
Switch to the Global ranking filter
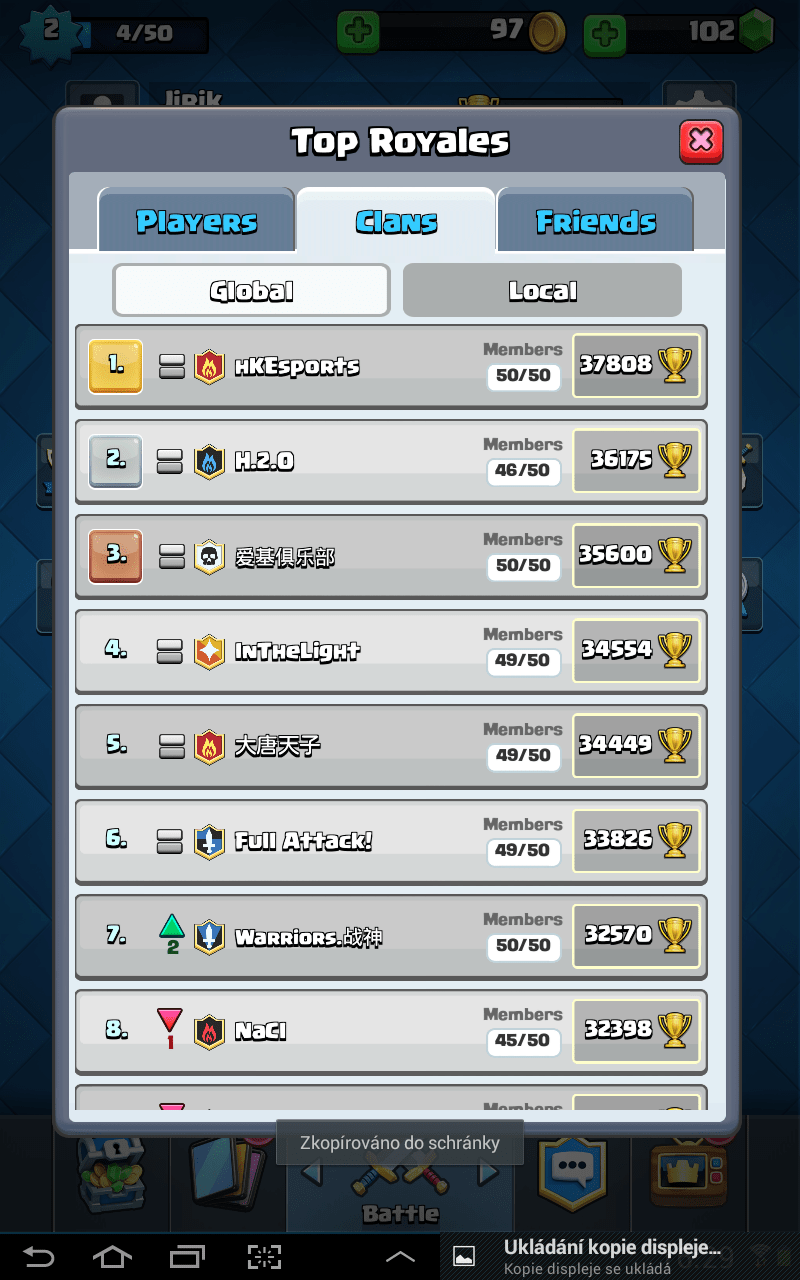click(x=251, y=290)
